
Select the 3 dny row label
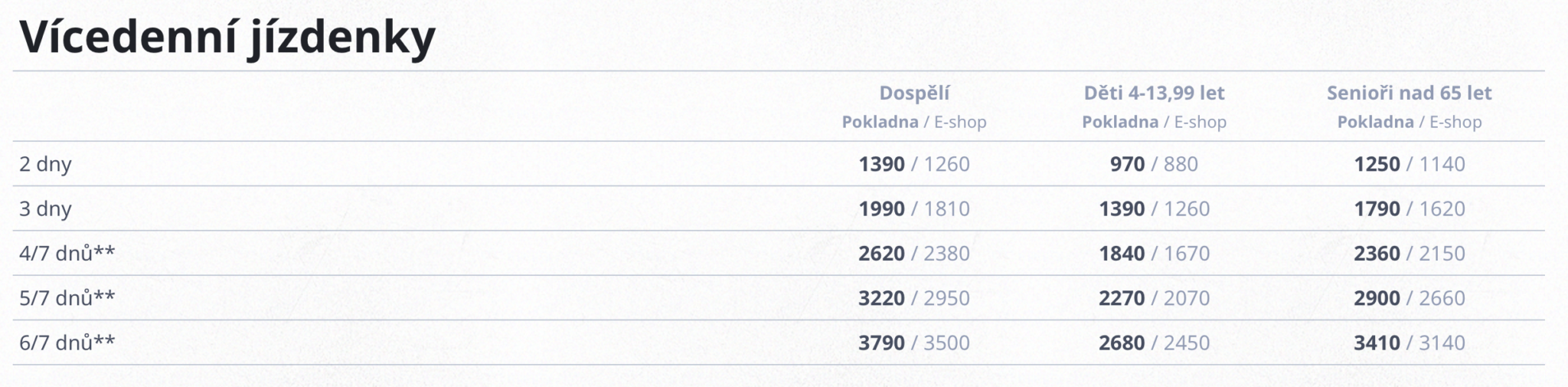(x=45, y=208)
